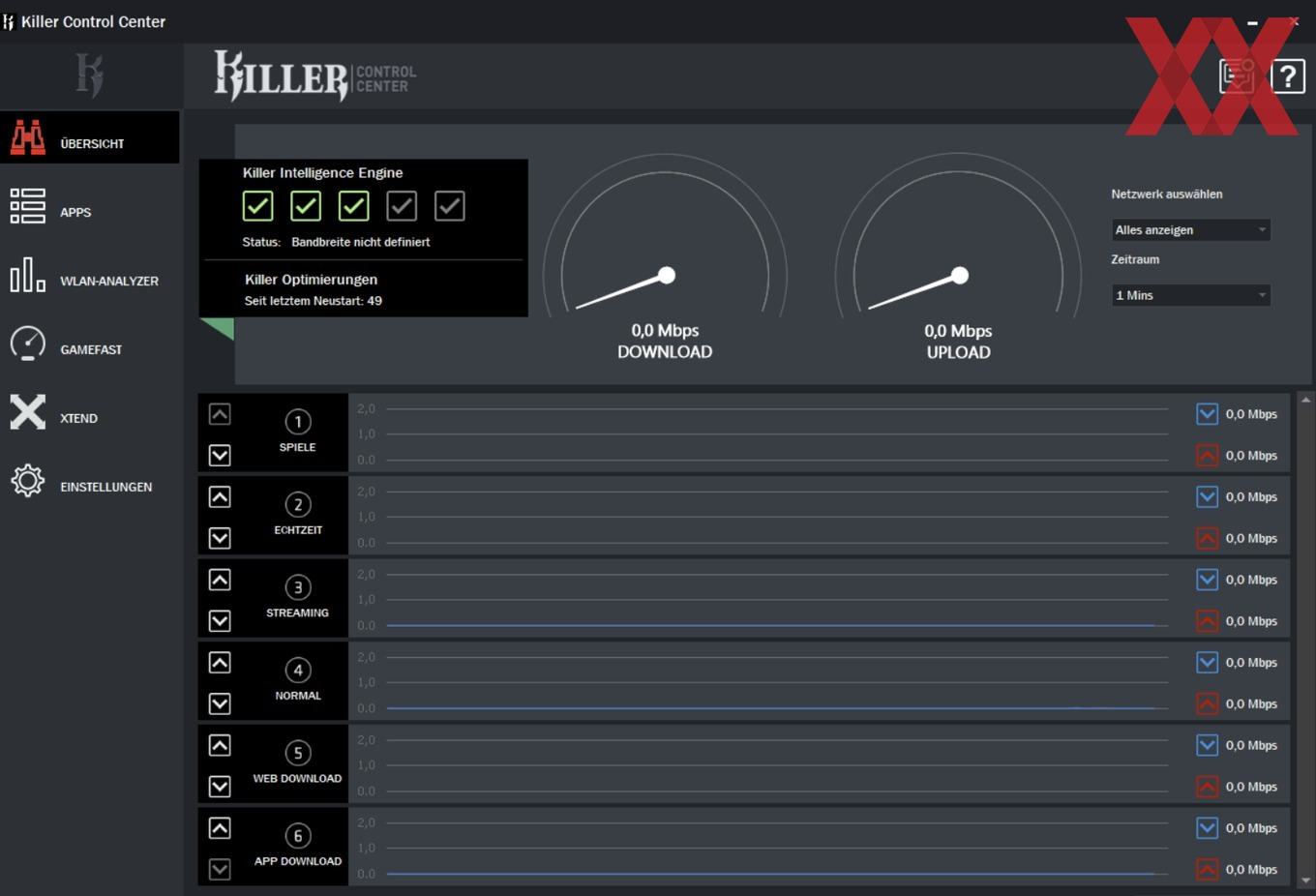This screenshot has width=1316, height=896.
Task: Move Web Download priority up
Action: click(x=220, y=745)
